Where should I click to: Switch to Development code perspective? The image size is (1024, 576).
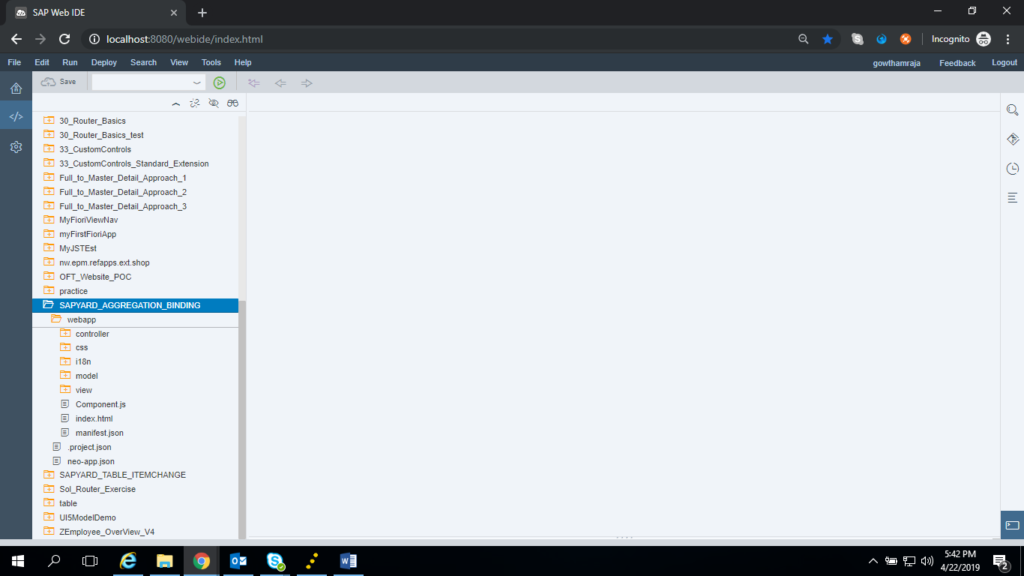(16, 117)
